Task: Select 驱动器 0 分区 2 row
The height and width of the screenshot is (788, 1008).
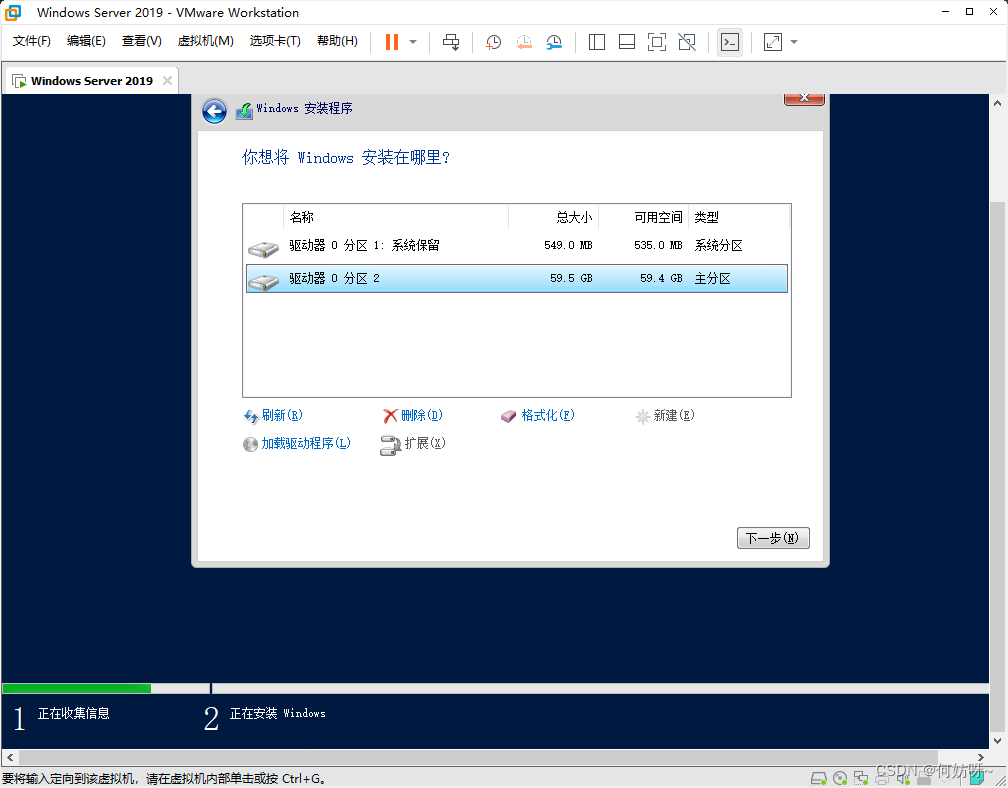Action: [517, 278]
